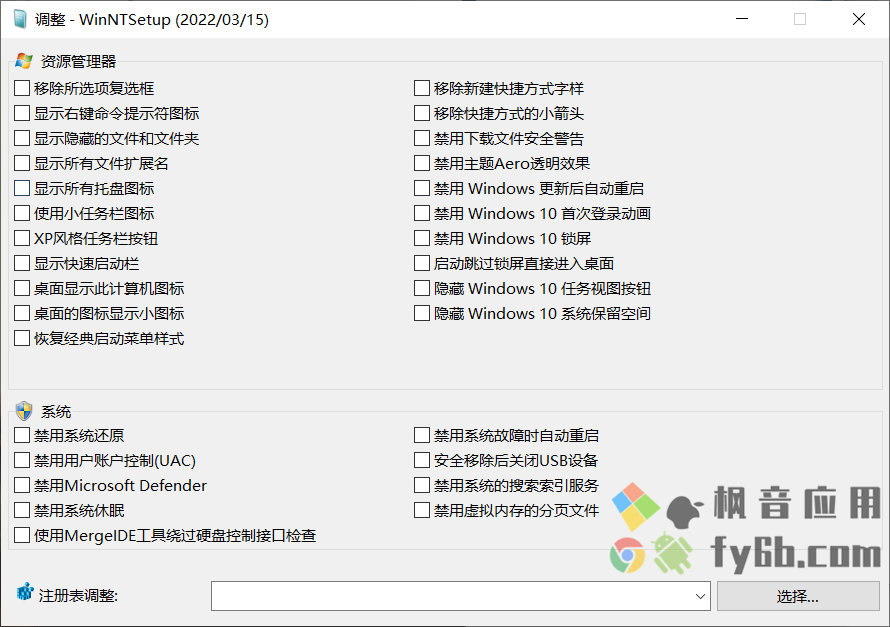Check 使用MergeIDE工具绕过硬盘控制接口检查
Image resolution: width=890 pixels, height=627 pixels.
pyautogui.click(x=22, y=535)
